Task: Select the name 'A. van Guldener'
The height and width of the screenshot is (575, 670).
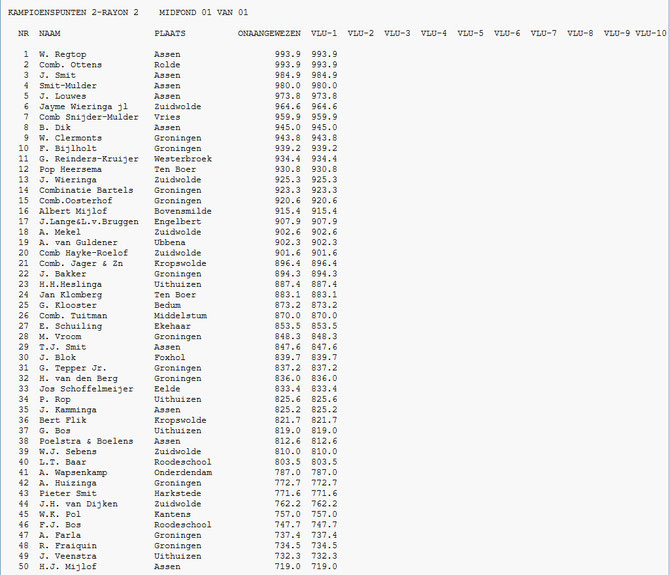Action: click(78, 242)
